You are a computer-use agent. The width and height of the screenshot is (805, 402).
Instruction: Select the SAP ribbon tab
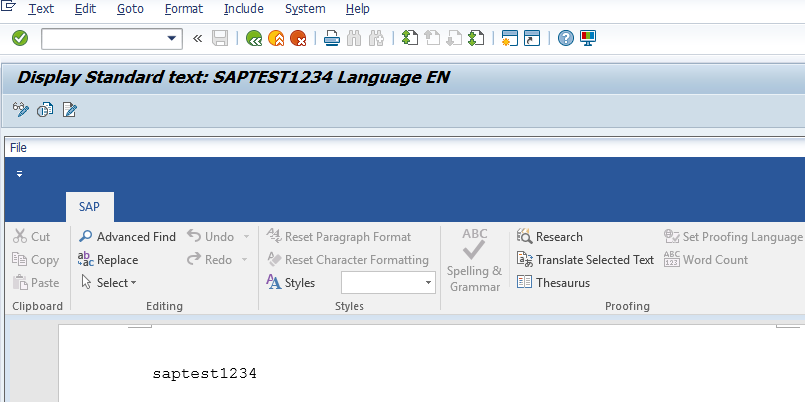[x=89, y=207]
